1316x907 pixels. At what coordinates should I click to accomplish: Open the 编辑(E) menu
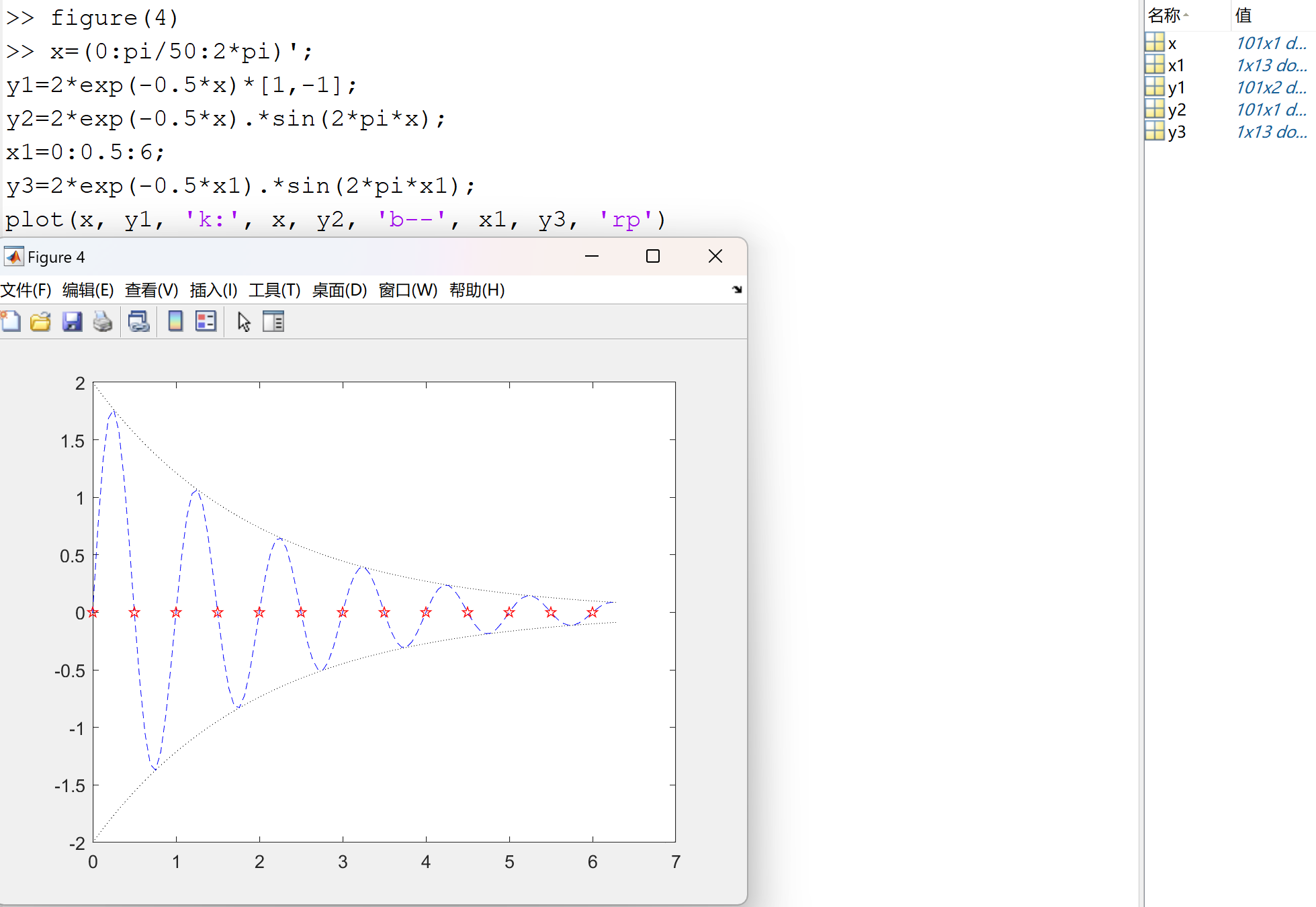tap(88, 290)
